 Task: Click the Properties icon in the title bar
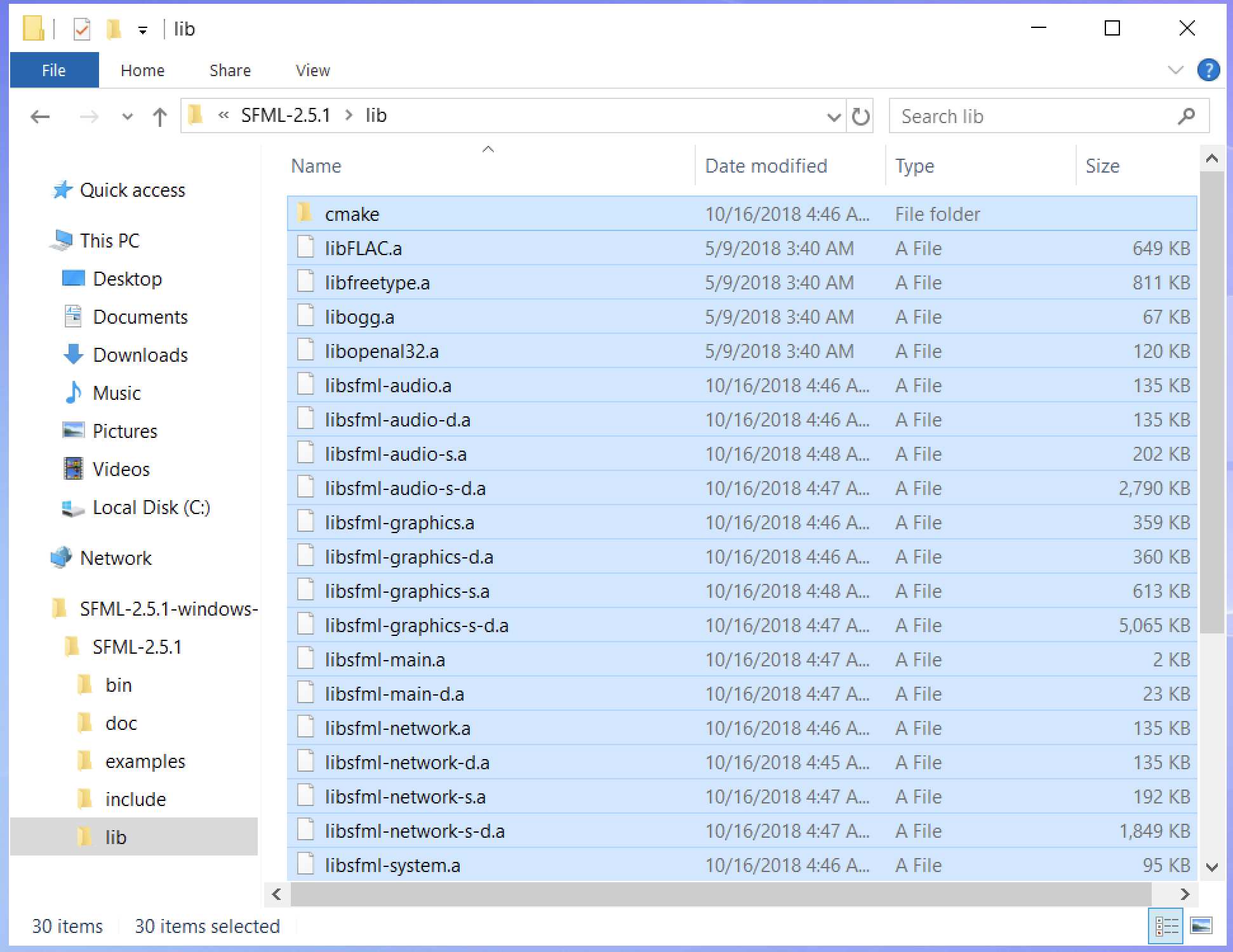[82, 29]
